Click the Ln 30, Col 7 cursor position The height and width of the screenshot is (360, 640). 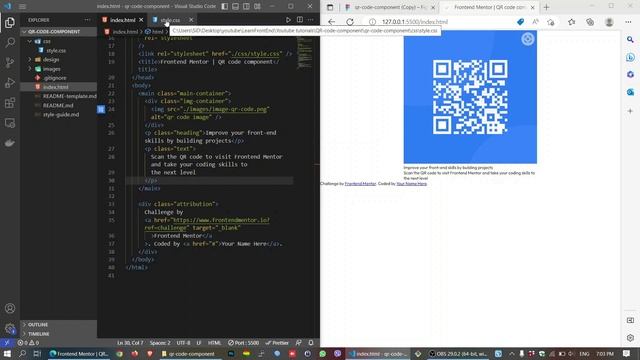click(x=130, y=343)
